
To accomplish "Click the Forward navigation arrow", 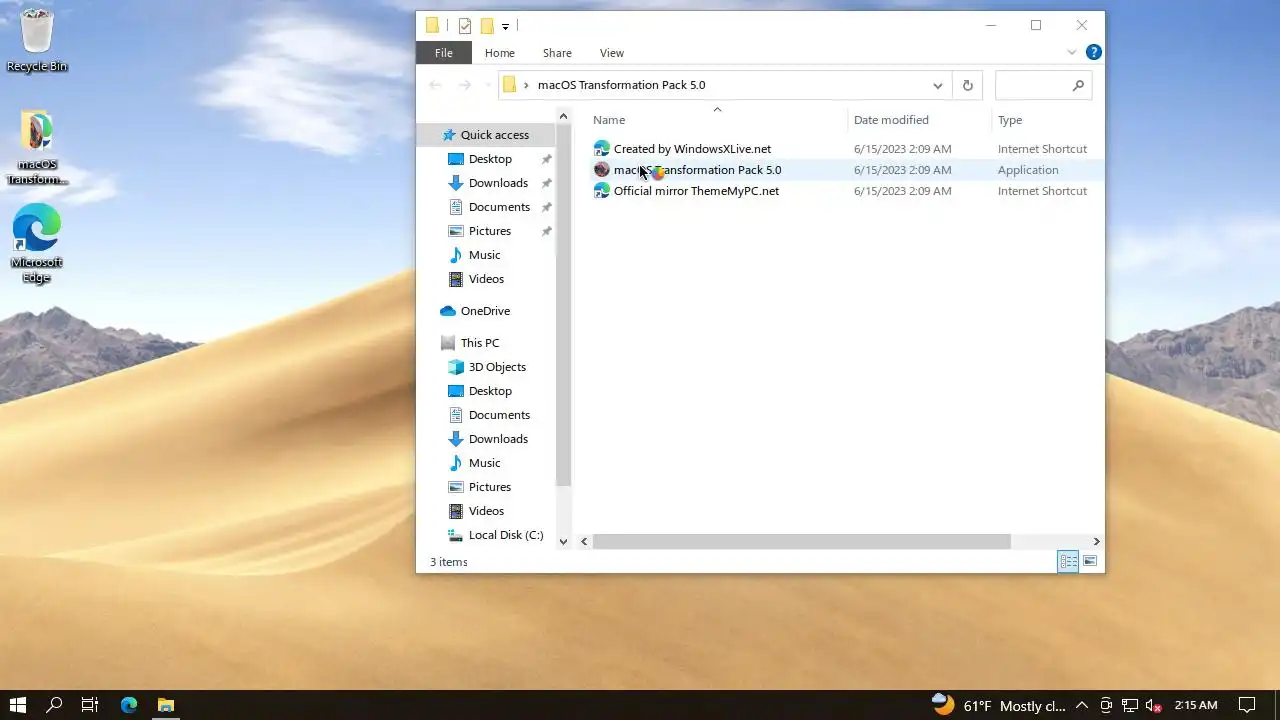I will [464, 85].
